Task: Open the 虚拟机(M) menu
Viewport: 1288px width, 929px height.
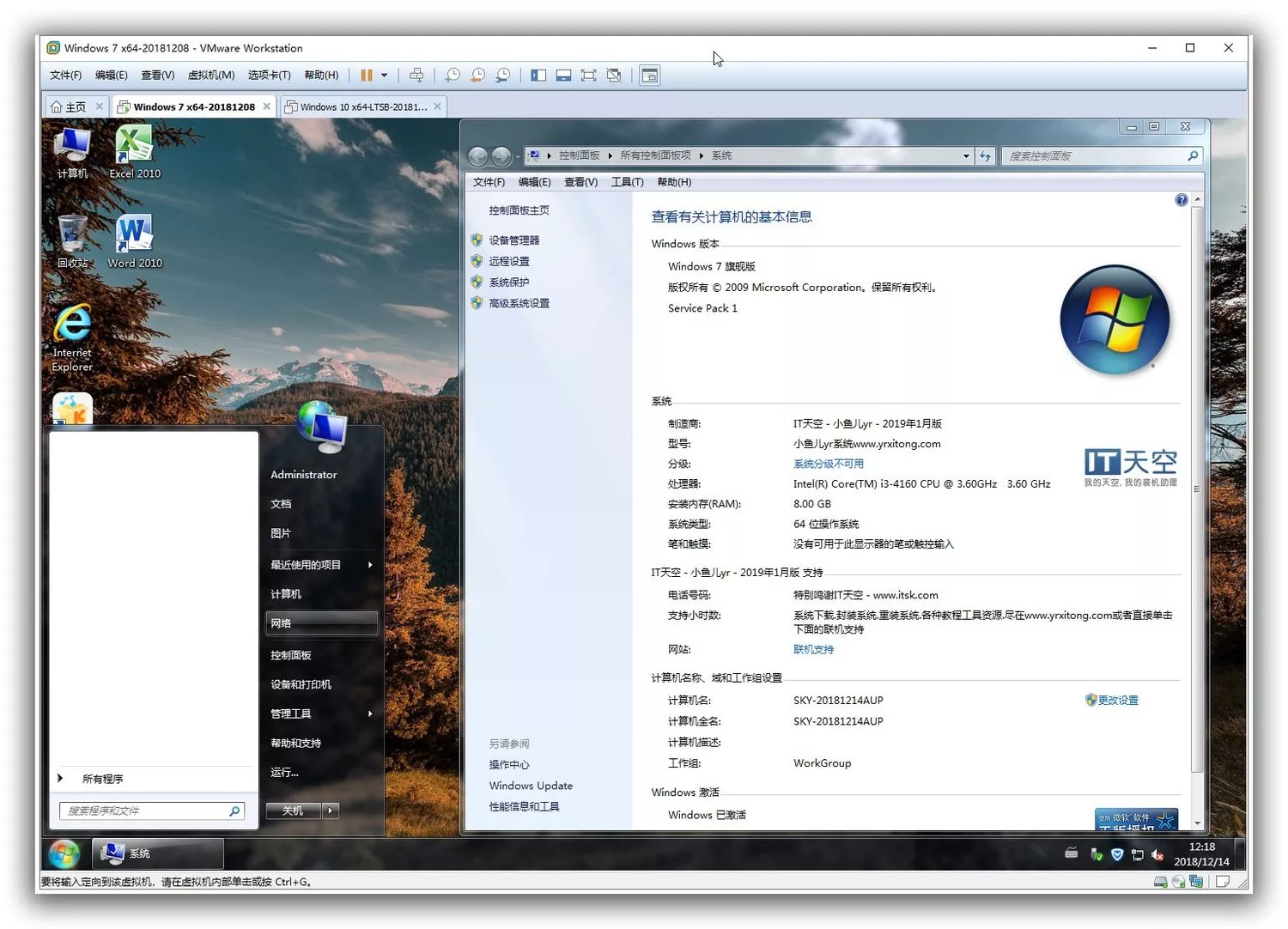Action: point(211,76)
